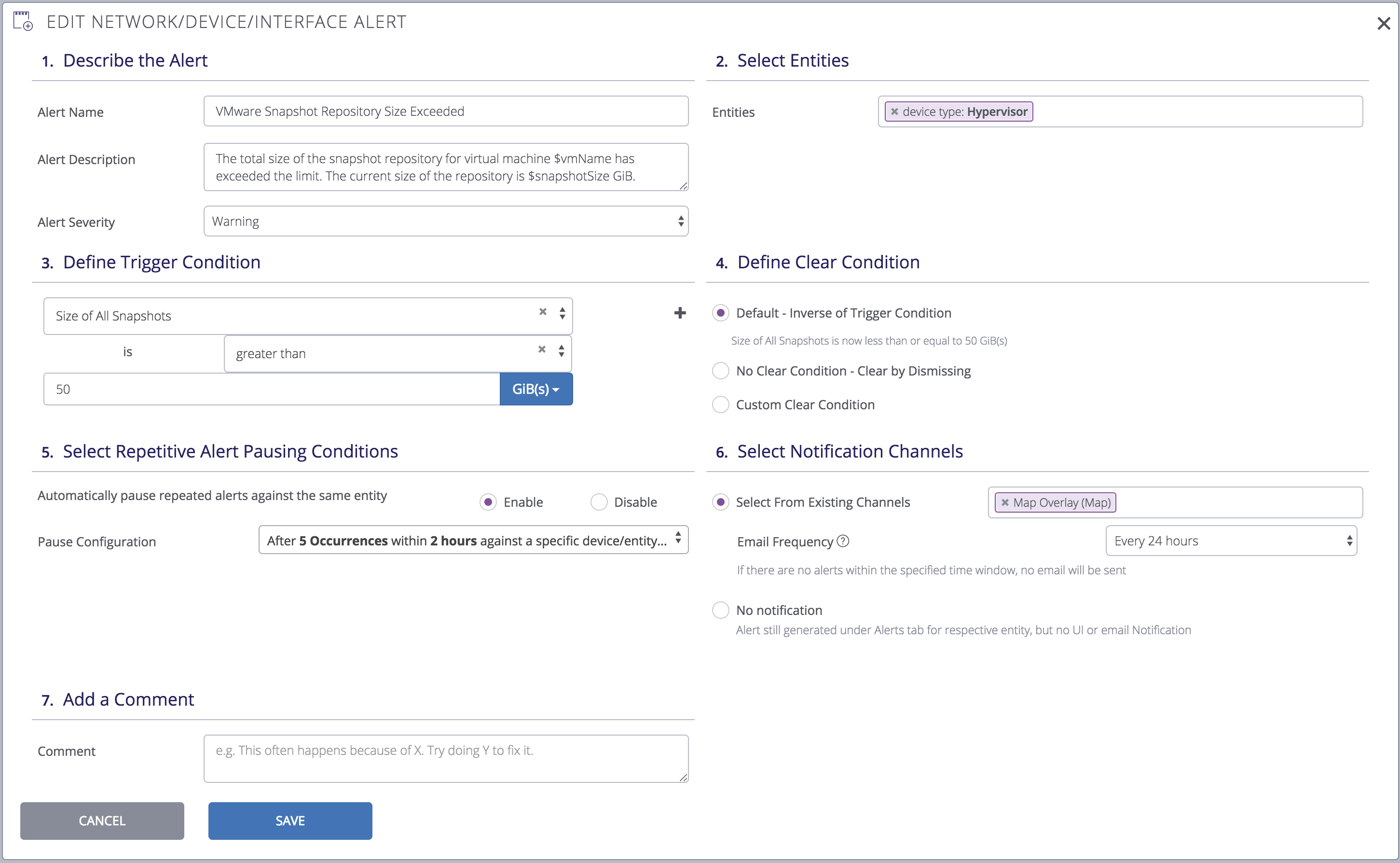Screen dimensions: 1400x863
Task: Click inside the Entities selection box
Action: coord(1121,112)
